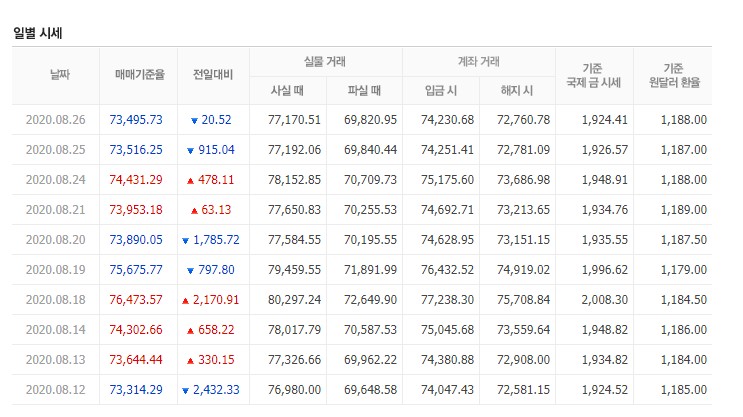Click the exchange rate 1,185.00
Screen dimensions: 743x417
coord(684,390)
